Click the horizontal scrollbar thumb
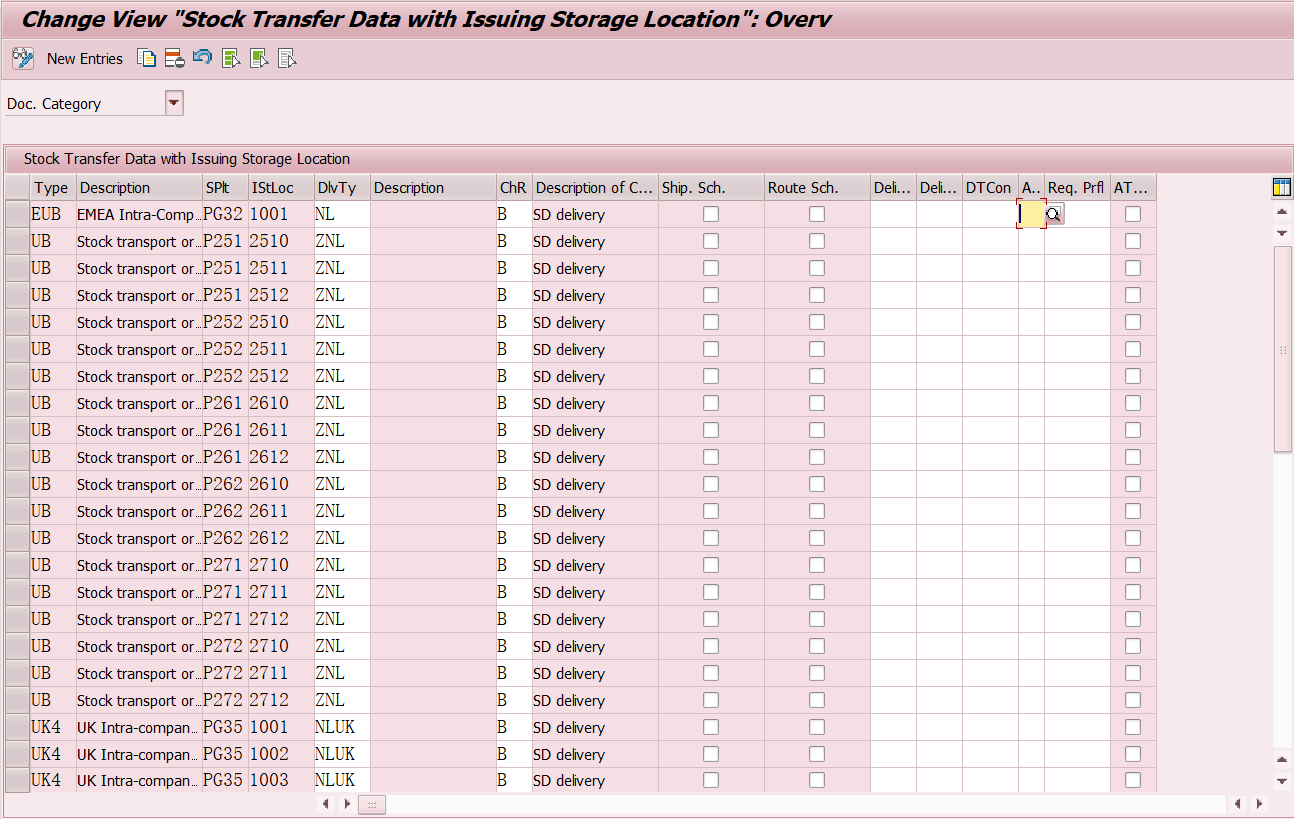 [372, 804]
